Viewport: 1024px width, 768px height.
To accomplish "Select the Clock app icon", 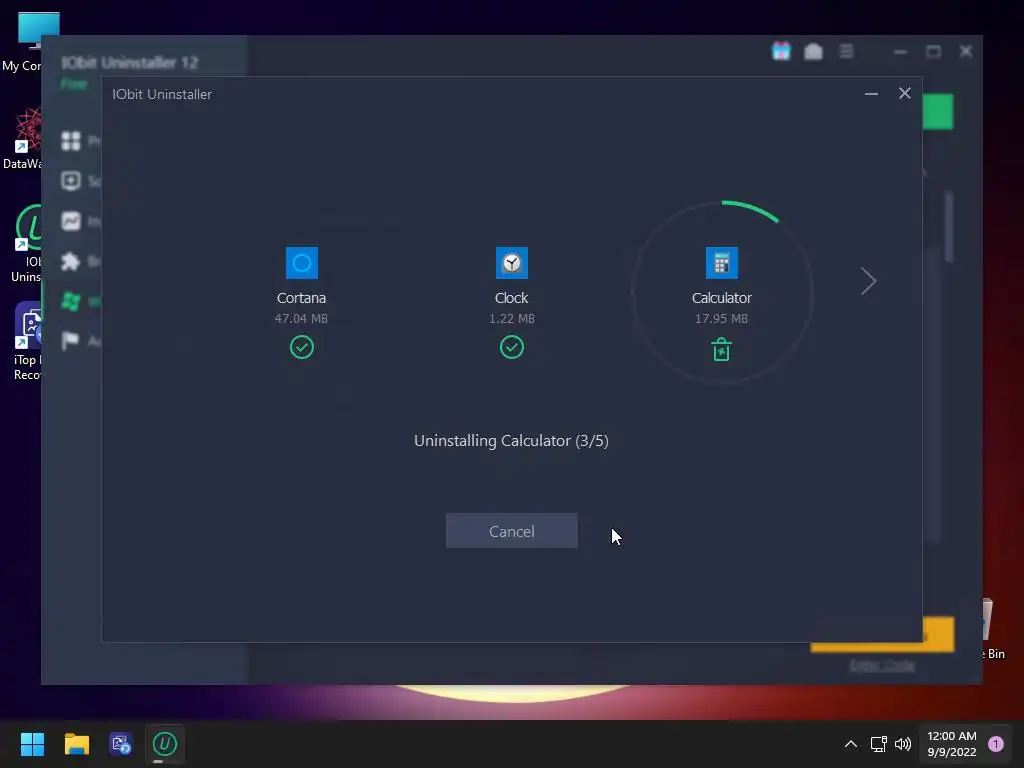I will (511, 263).
